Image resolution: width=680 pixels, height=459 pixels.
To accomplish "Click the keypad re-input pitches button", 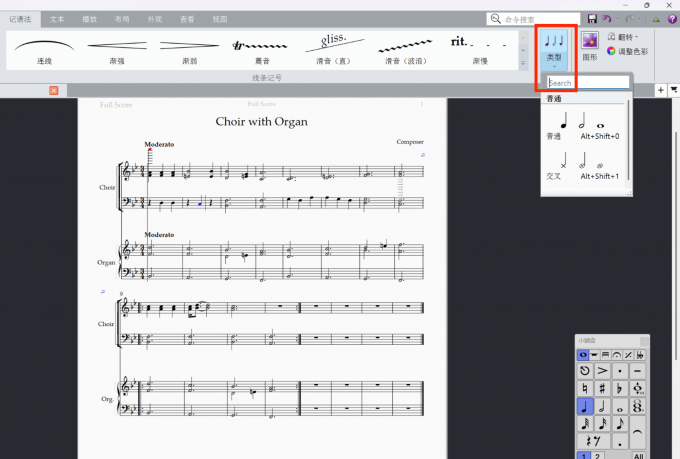I will coord(585,370).
